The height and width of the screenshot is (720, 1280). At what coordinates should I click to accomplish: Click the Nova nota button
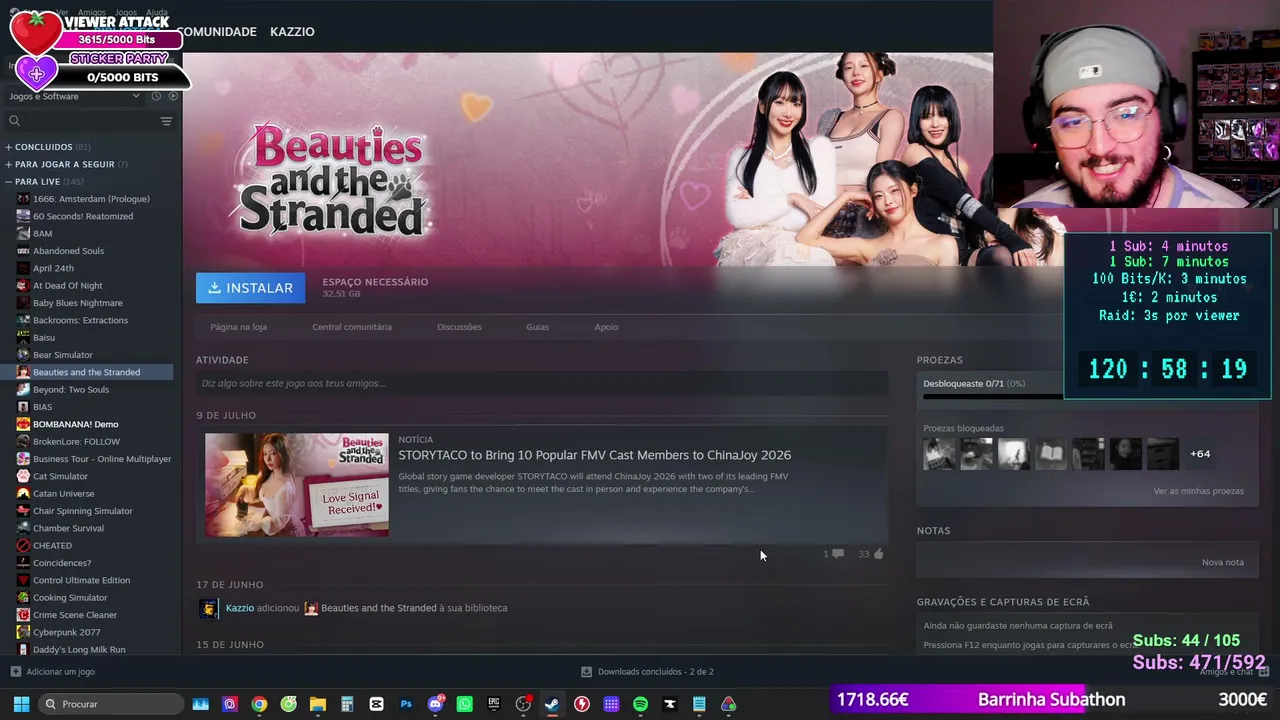pyautogui.click(x=1223, y=562)
